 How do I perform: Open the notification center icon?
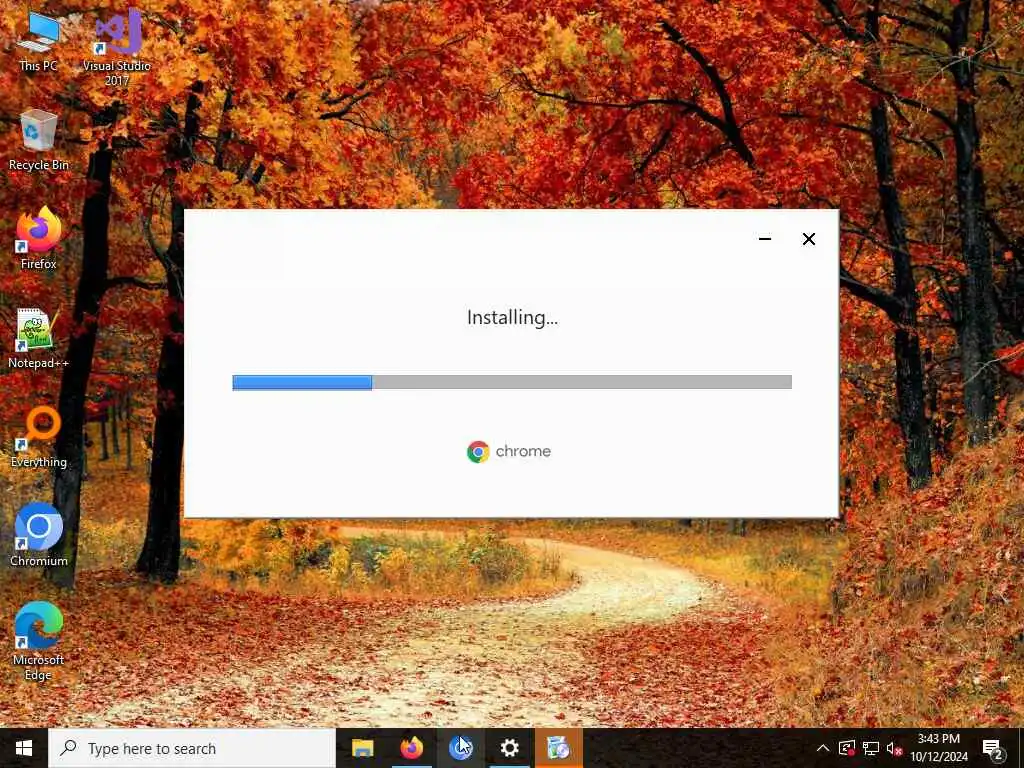click(x=992, y=748)
